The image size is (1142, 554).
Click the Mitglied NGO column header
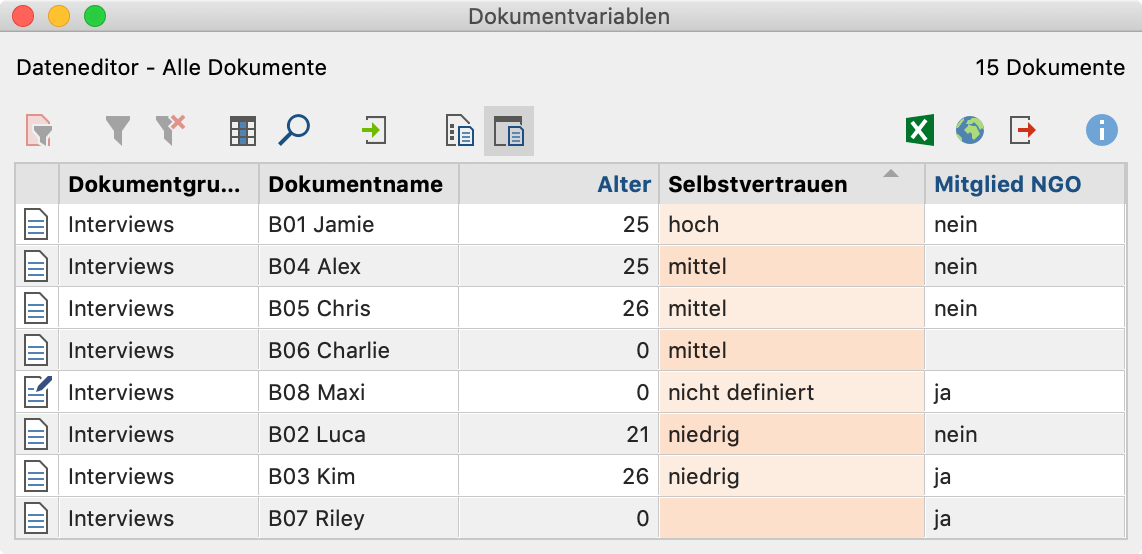click(1007, 185)
